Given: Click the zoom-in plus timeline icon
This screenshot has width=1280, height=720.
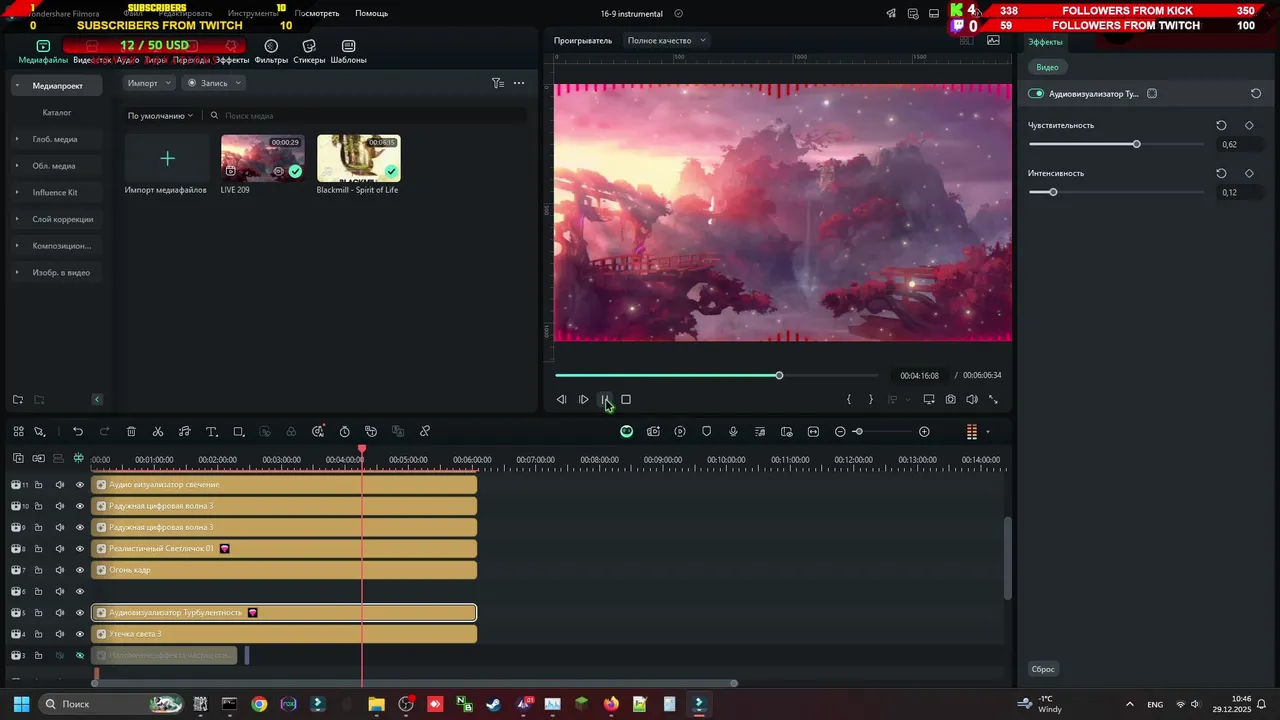Looking at the screenshot, I should (x=924, y=432).
